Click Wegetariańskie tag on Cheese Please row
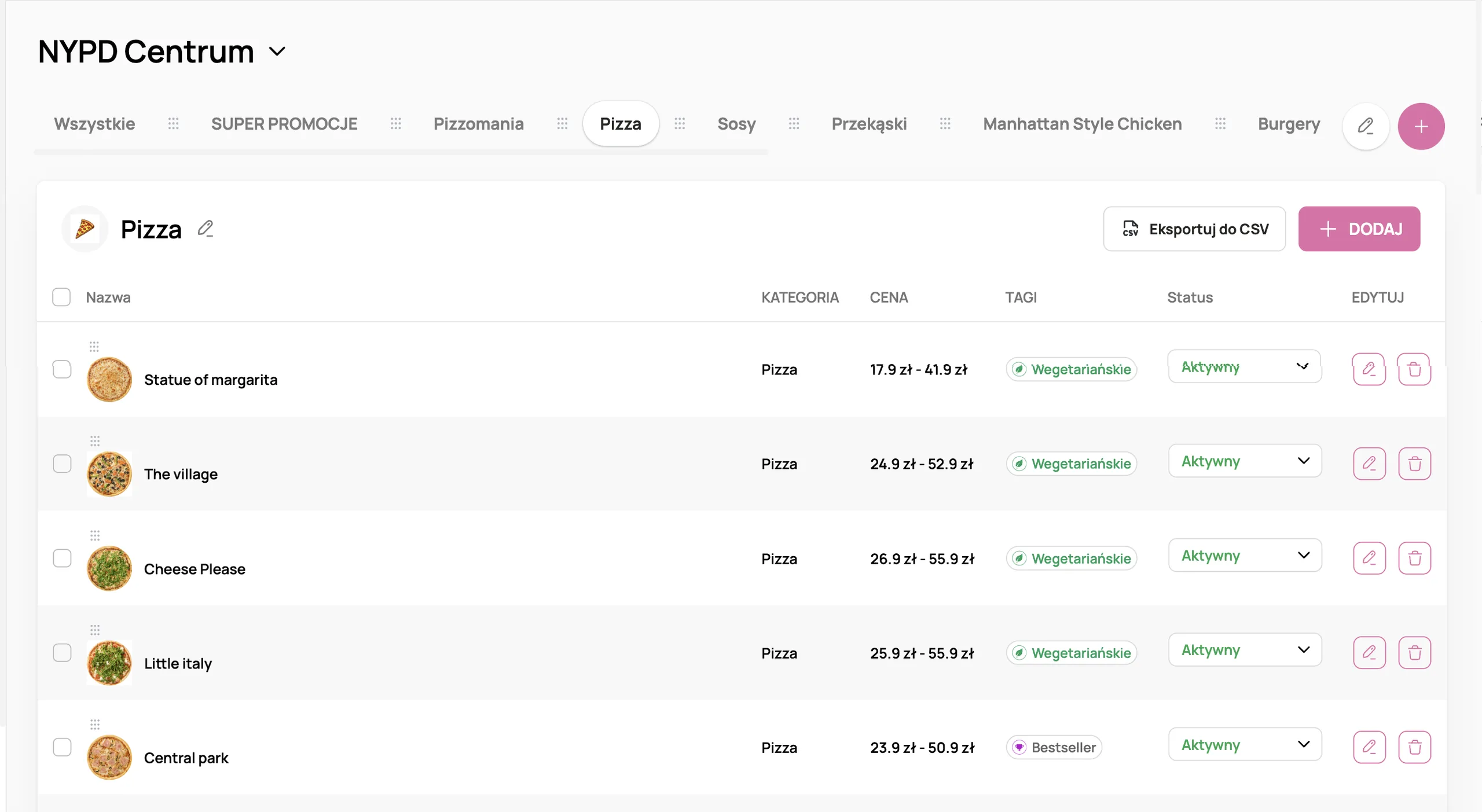The image size is (1482, 812). [x=1072, y=559]
